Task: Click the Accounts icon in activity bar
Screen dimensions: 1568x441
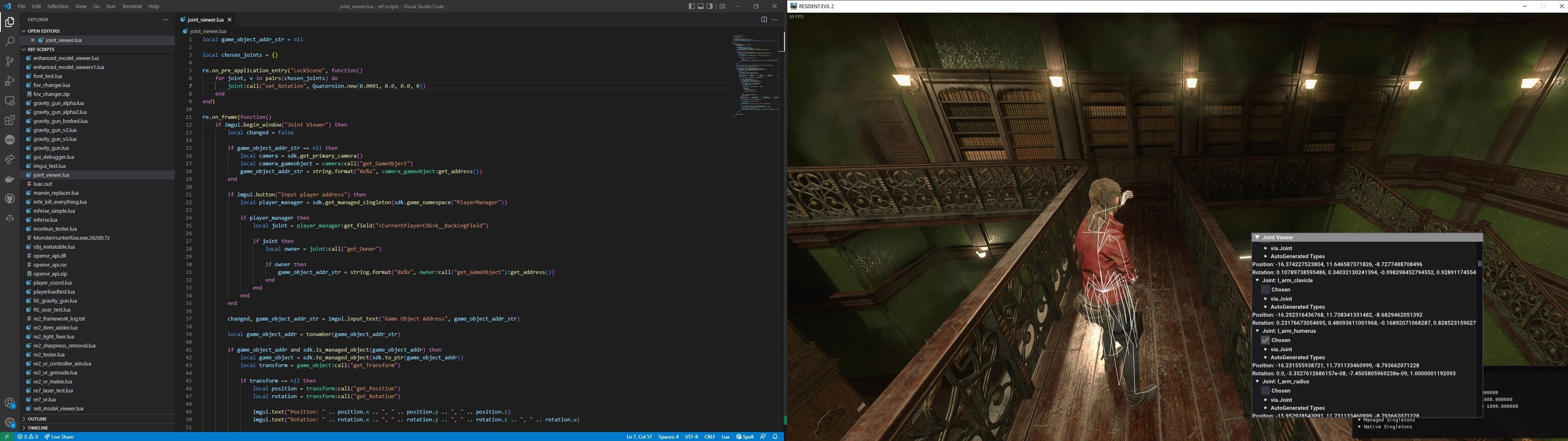Action: 10,403
